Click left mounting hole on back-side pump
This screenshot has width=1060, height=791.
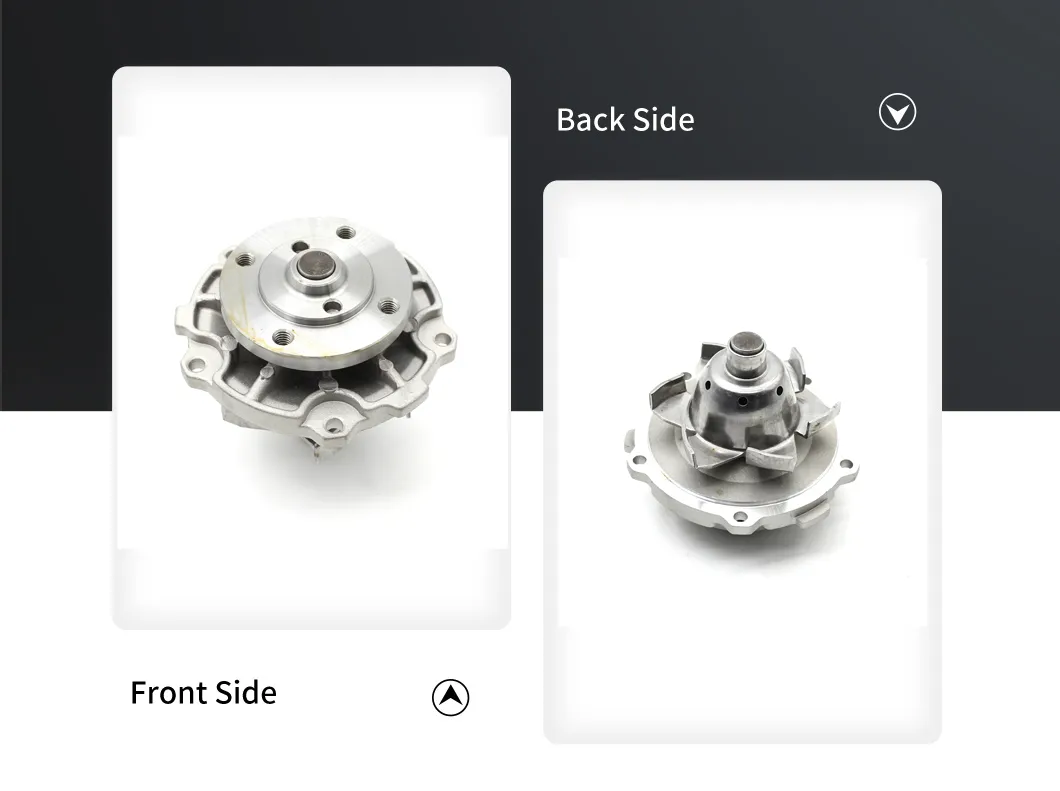click(637, 460)
